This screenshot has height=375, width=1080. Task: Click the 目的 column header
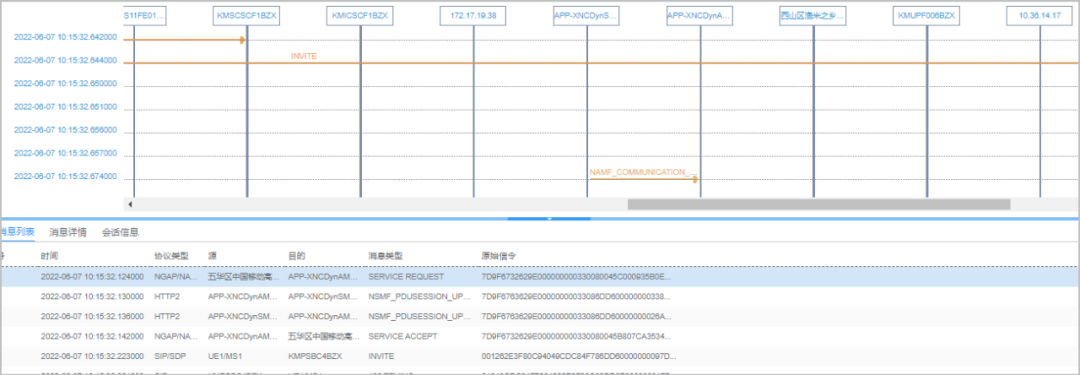(x=296, y=256)
